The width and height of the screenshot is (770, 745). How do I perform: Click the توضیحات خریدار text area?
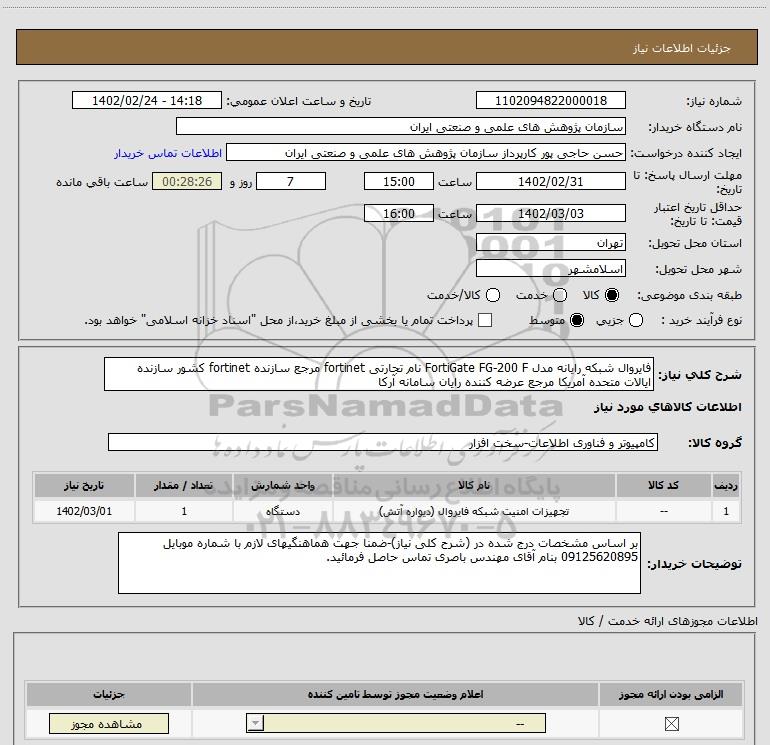pos(379,563)
